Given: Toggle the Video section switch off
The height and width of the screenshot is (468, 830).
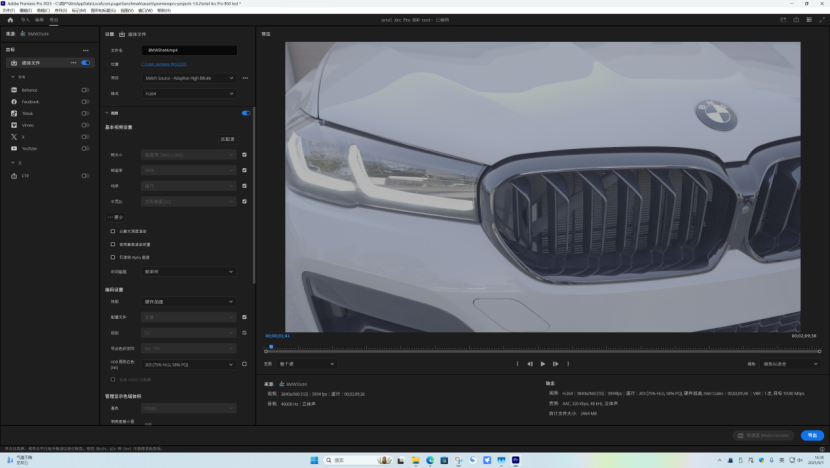Looking at the screenshot, I should click(x=246, y=113).
